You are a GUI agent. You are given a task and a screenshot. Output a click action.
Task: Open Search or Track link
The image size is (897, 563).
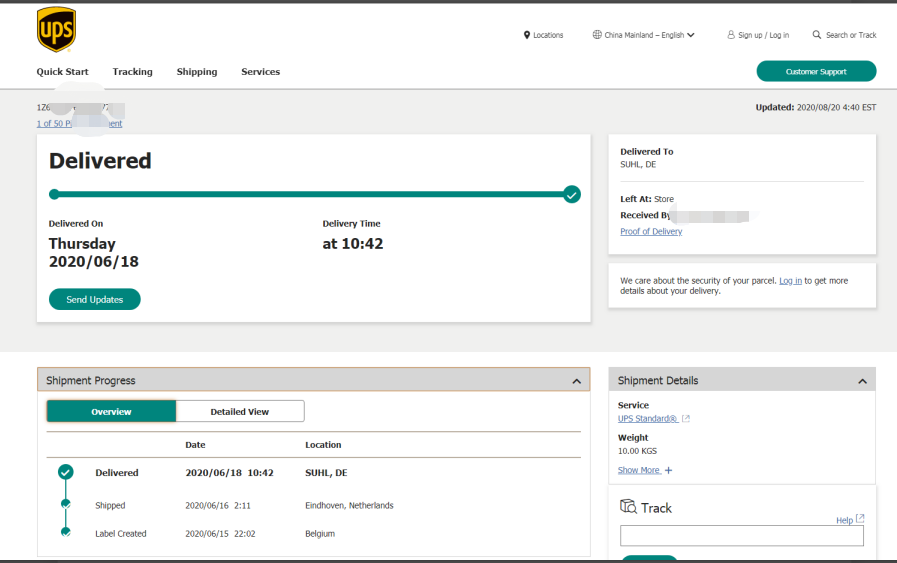click(x=851, y=35)
